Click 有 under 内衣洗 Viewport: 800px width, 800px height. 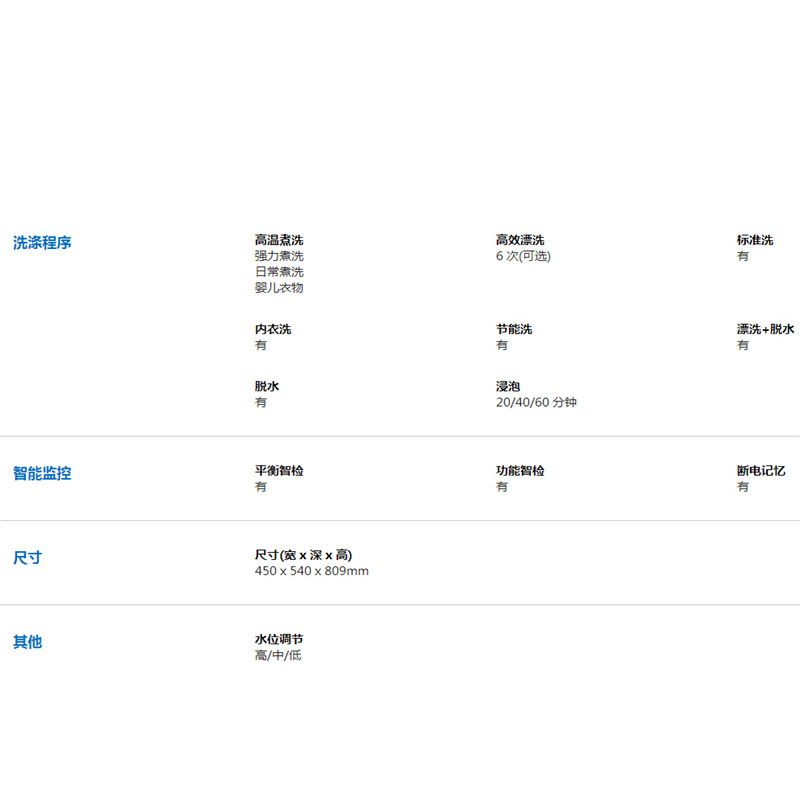pyautogui.click(x=261, y=345)
